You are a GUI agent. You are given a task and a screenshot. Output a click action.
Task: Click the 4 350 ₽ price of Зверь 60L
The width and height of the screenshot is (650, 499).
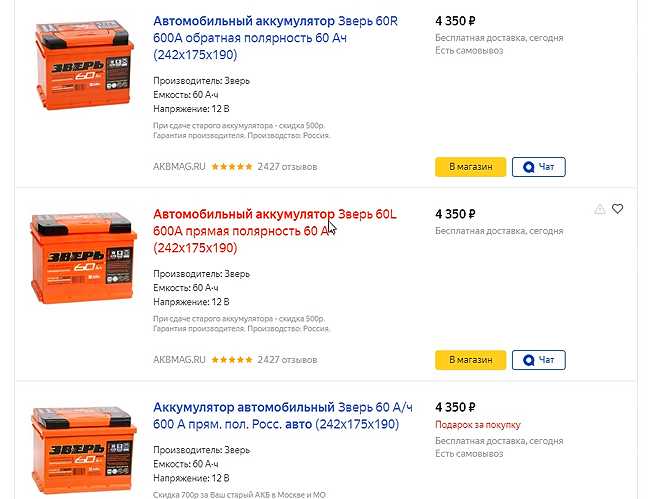point(455,214)
